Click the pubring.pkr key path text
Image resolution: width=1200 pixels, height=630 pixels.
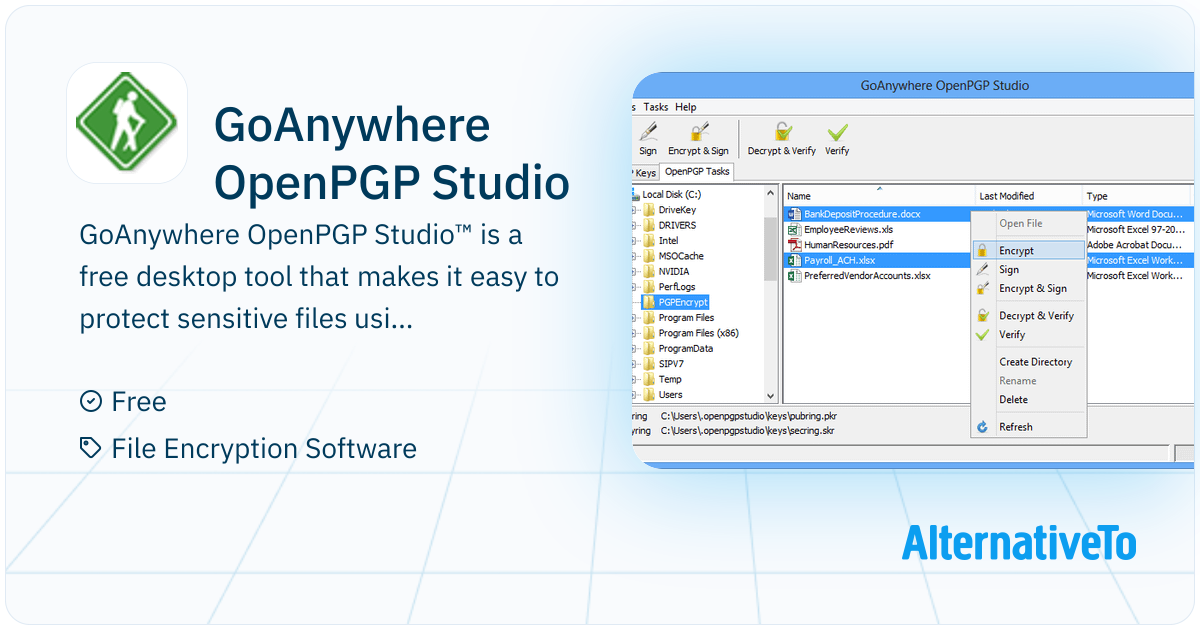[748, 415]
